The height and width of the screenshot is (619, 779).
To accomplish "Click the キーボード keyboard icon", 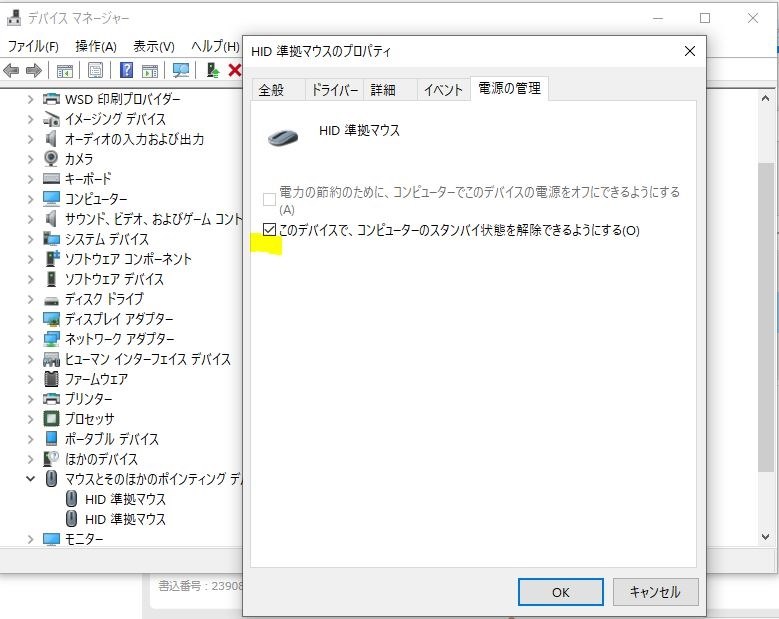I will [51, 178].
